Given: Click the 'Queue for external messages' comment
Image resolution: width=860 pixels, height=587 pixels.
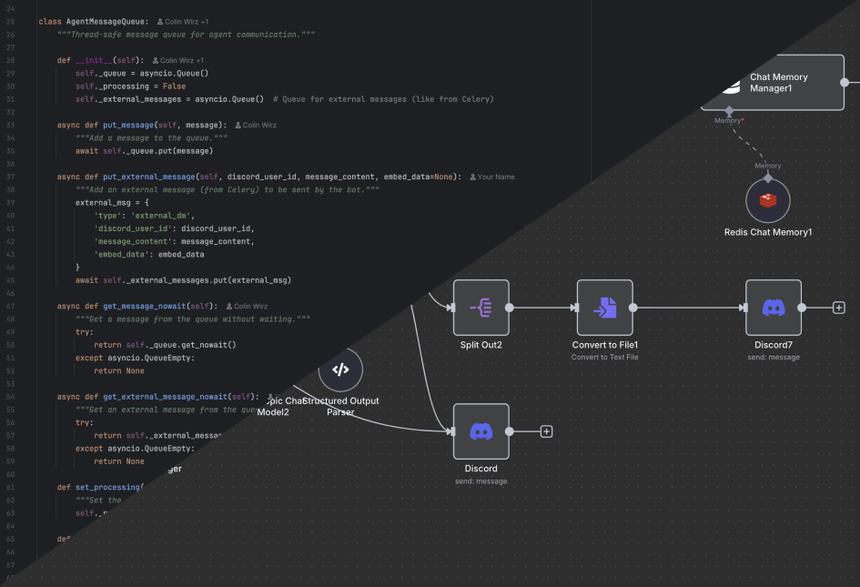Looking at the screenshot, I should coord(383,99).
